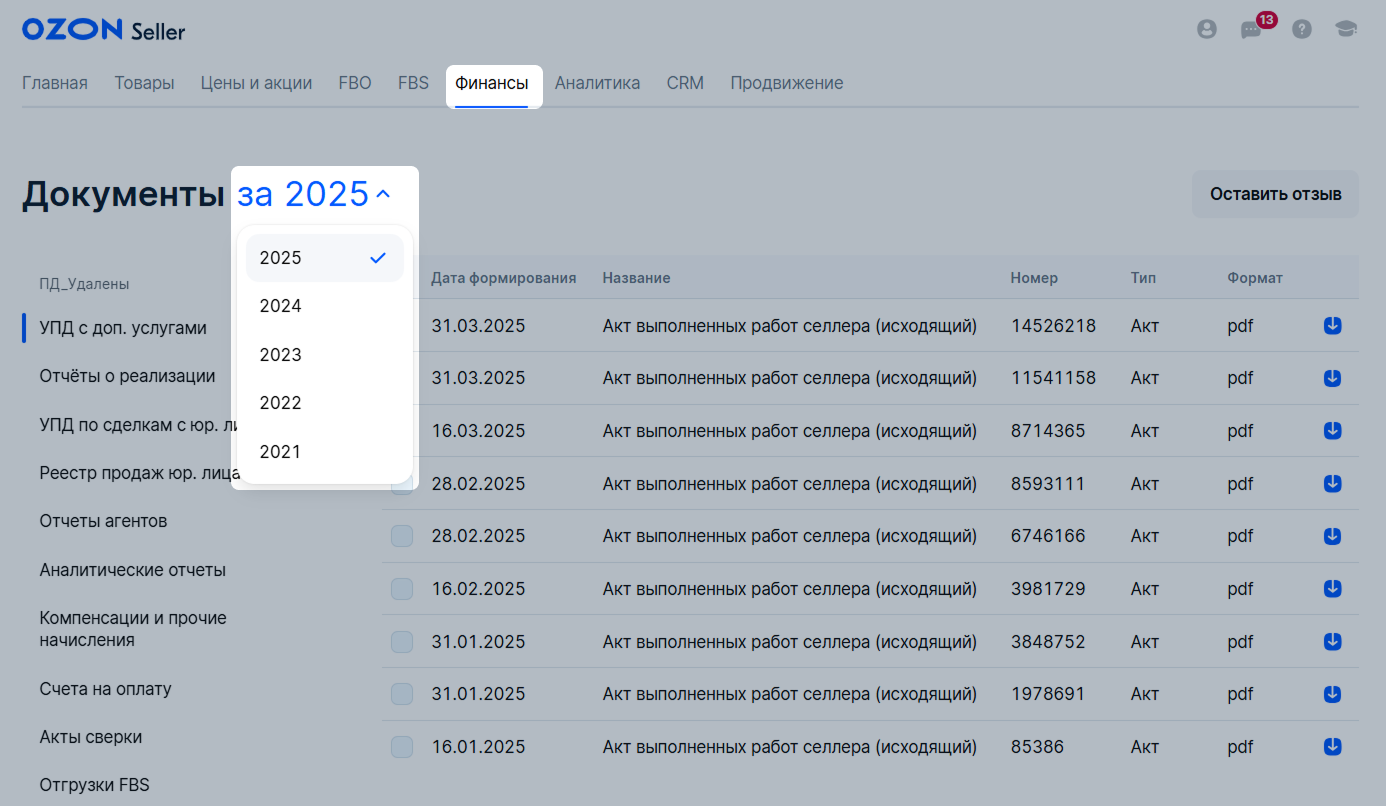1386x806 pixels.
Task: Select year 2023 in the dropdown
Action: coord(325,355)
